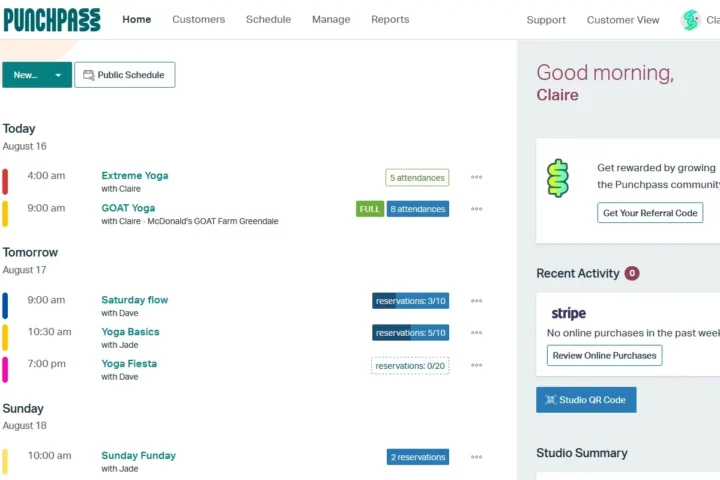Open the Customers menu

198,19
